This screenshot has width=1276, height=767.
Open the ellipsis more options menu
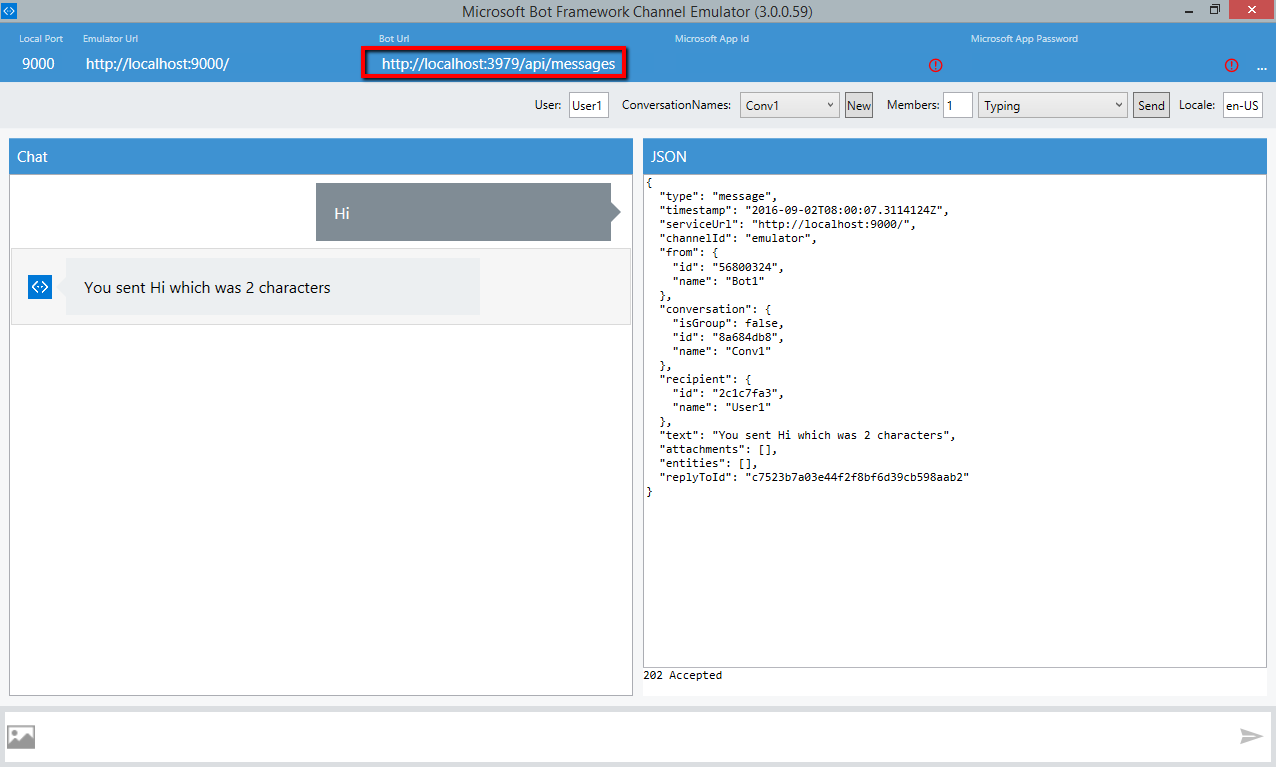click(1261, 66)
